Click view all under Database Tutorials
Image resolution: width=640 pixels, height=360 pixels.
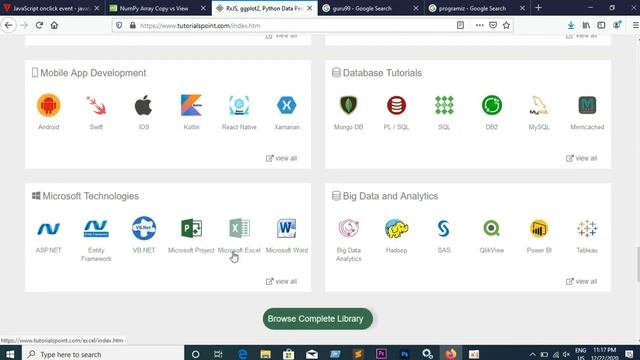tap(582, 158)
